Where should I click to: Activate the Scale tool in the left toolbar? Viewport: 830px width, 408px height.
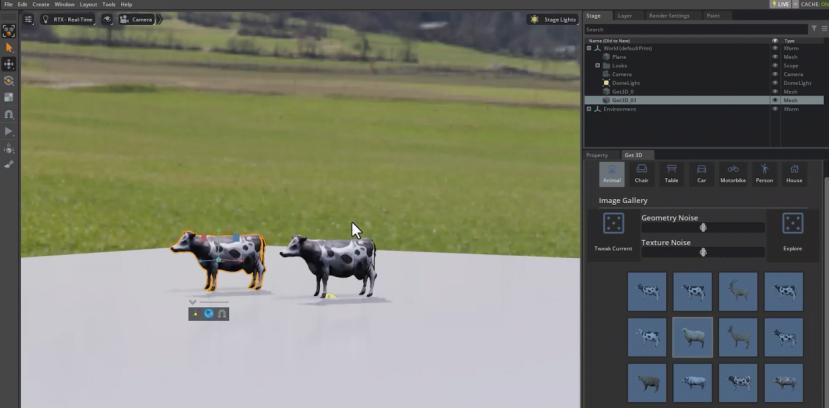coord(8,98)
